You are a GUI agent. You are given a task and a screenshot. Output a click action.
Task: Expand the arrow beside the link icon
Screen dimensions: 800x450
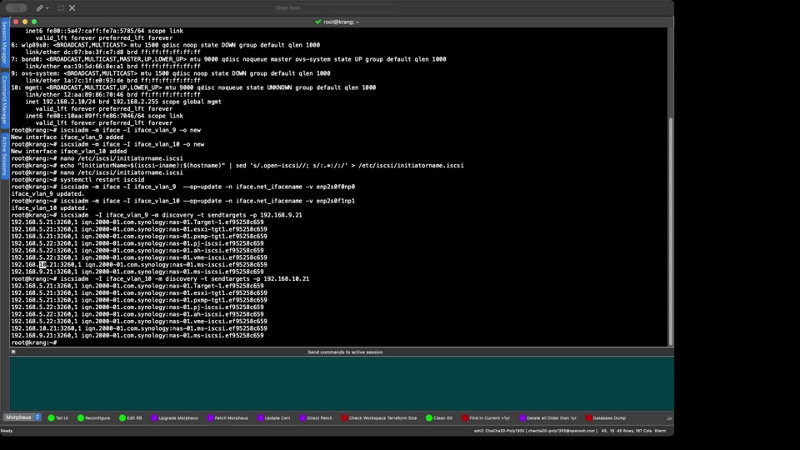47,8
